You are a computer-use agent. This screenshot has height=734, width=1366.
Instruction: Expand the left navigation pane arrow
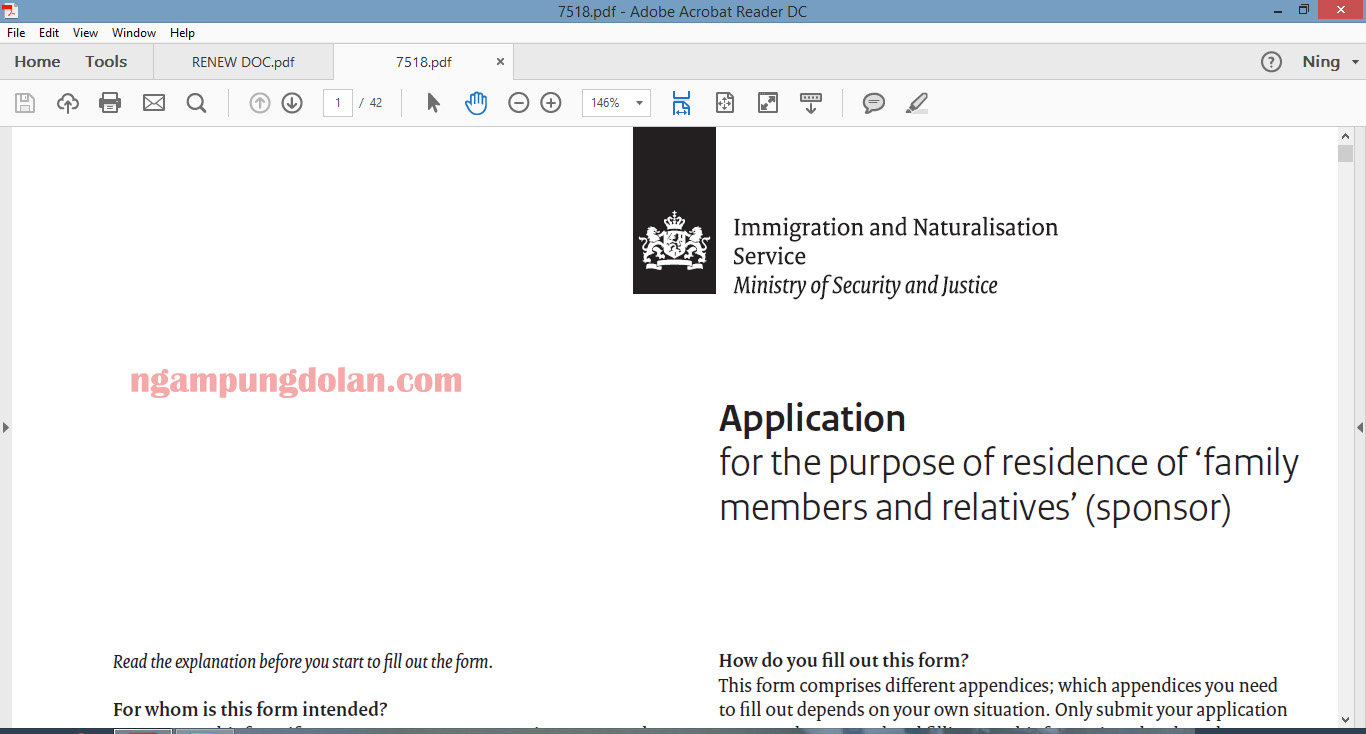(6, 427)
